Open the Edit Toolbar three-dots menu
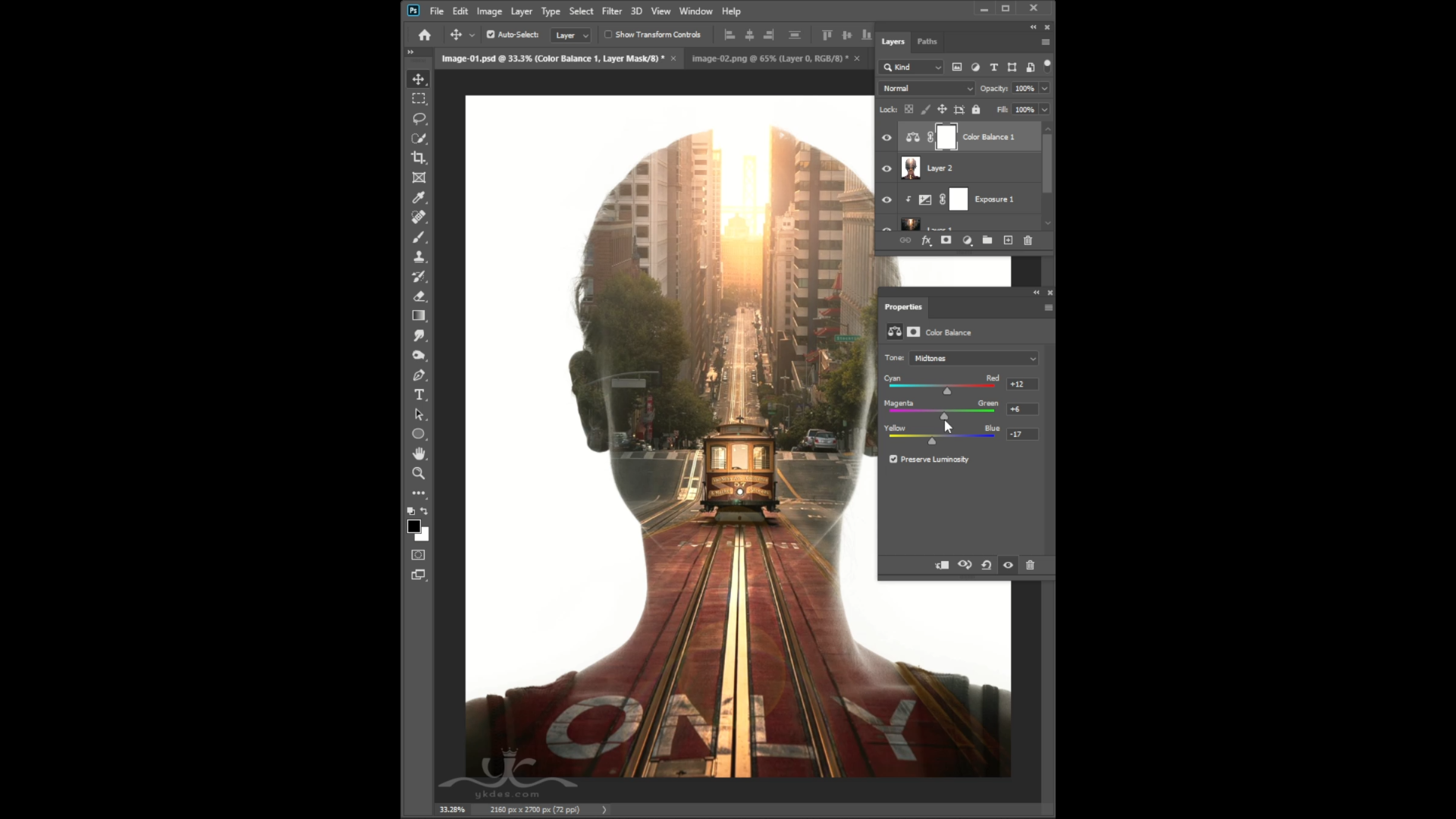The width and height of the screenshot is (1456, 819). click(419, 493)
